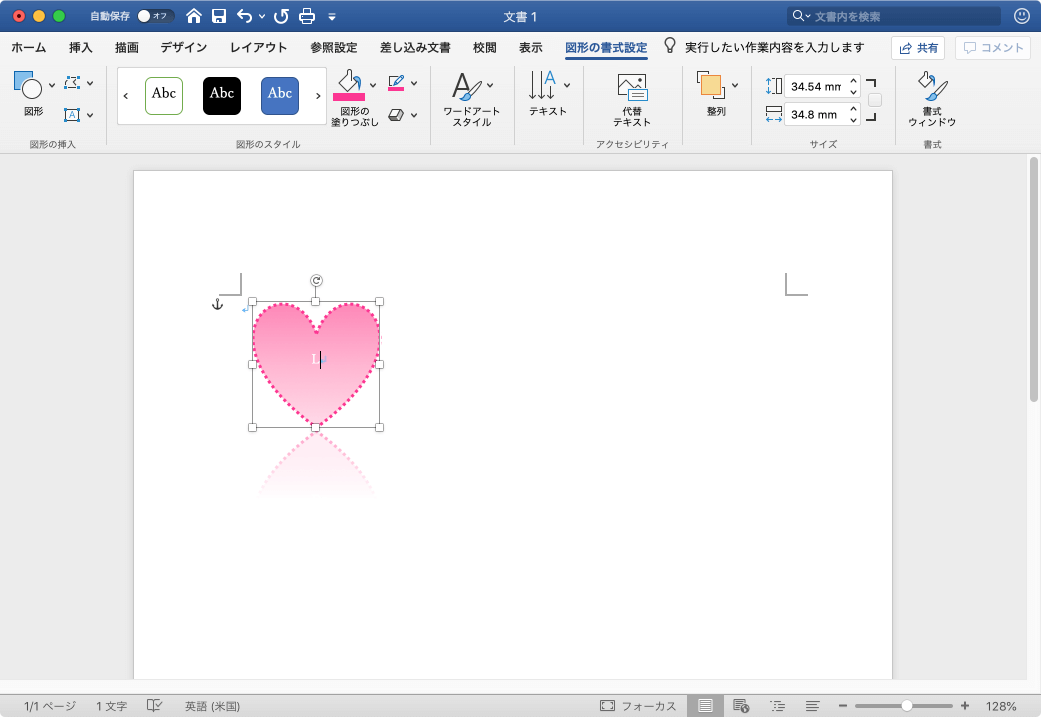Open the レイアウト tab

point(258,47)
